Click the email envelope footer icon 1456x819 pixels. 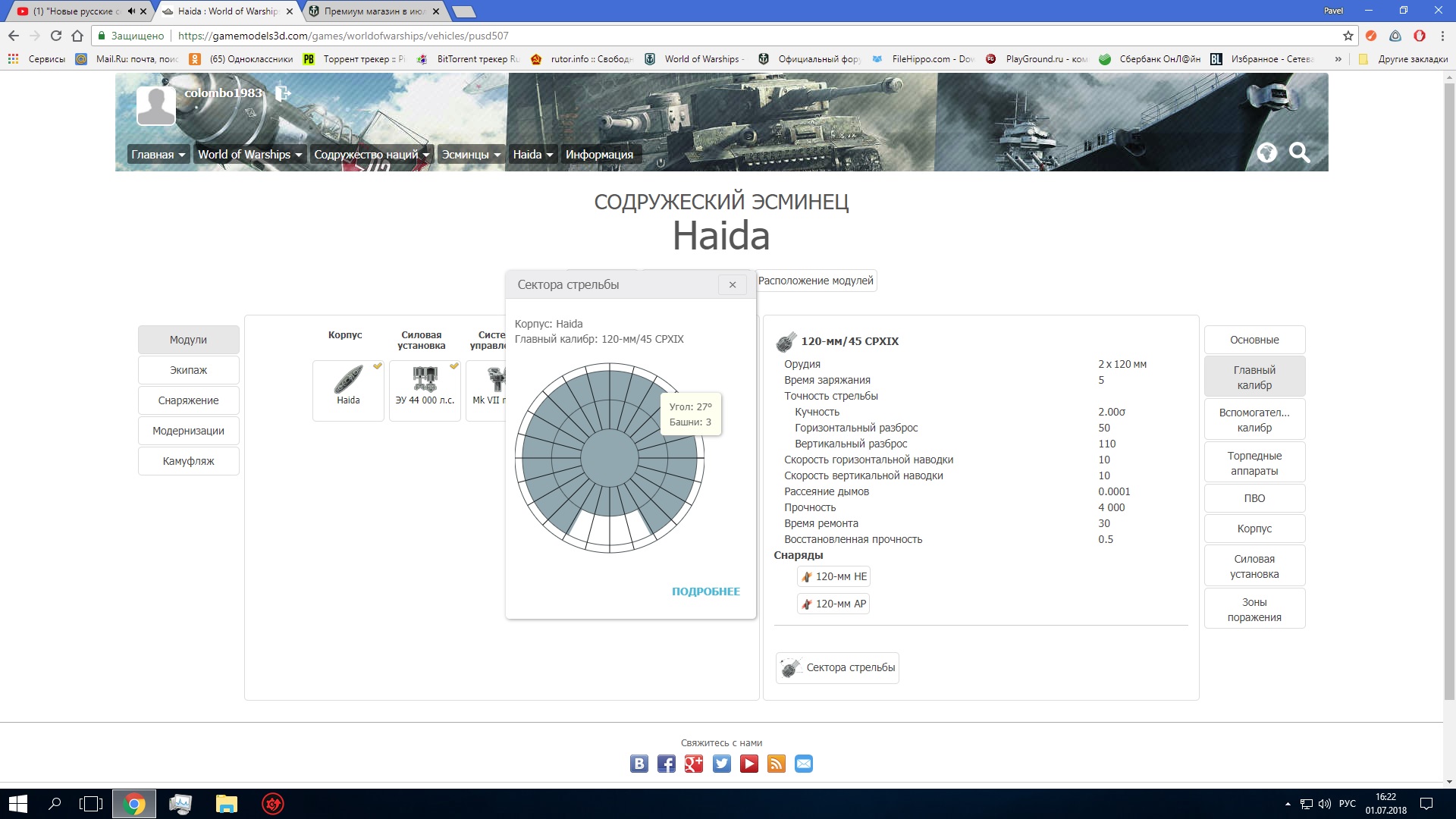coord(804,764)
